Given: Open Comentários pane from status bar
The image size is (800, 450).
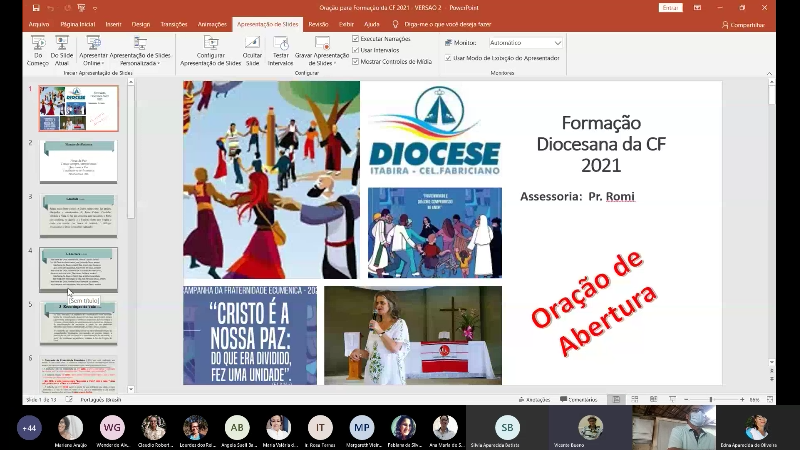Looking at the screenshot, I should [x=580, y=399].
